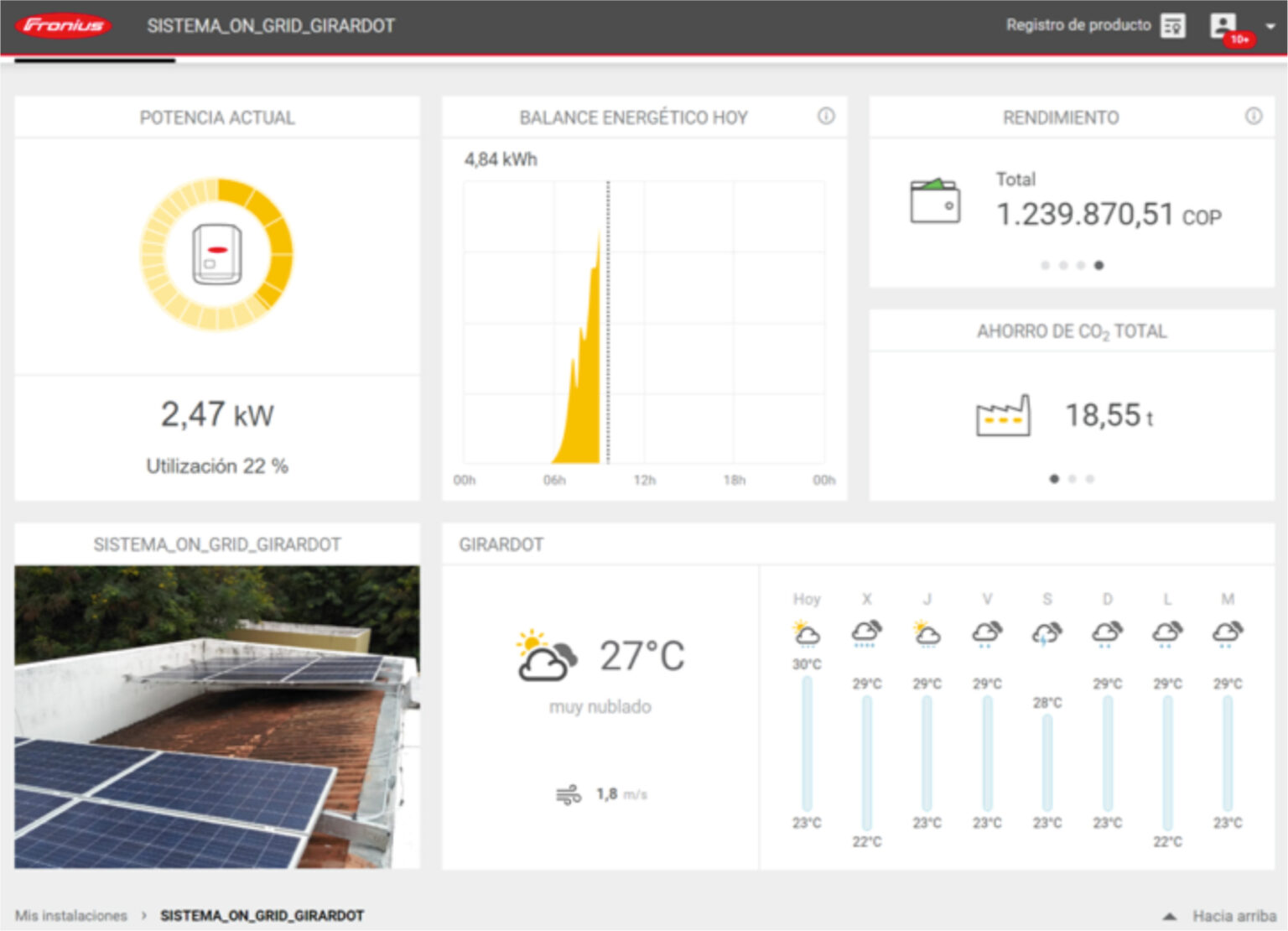The image size is (1288, 931).
Task: Click the wallet icon in Rendimiento
Action: tap(935, 201)
